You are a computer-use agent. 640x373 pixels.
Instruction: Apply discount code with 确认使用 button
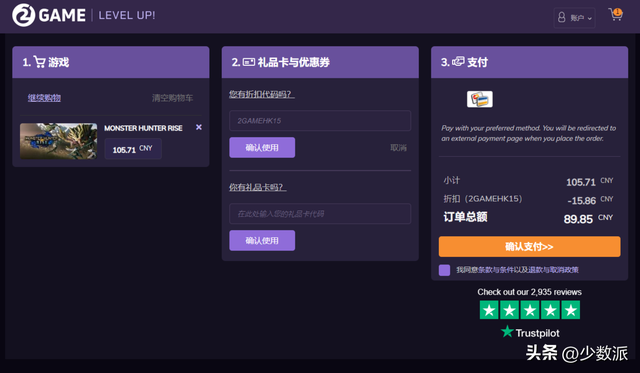[262, 147]
